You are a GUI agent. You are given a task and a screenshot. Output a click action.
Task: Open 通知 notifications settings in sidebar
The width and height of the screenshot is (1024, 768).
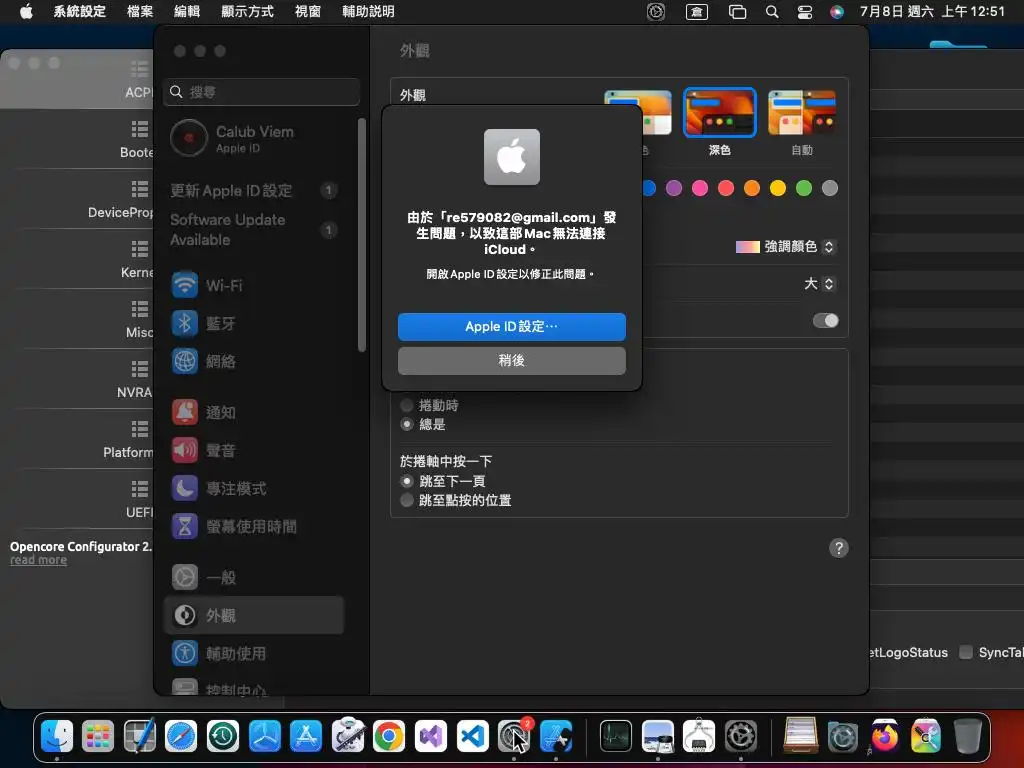tap(253, 412)
